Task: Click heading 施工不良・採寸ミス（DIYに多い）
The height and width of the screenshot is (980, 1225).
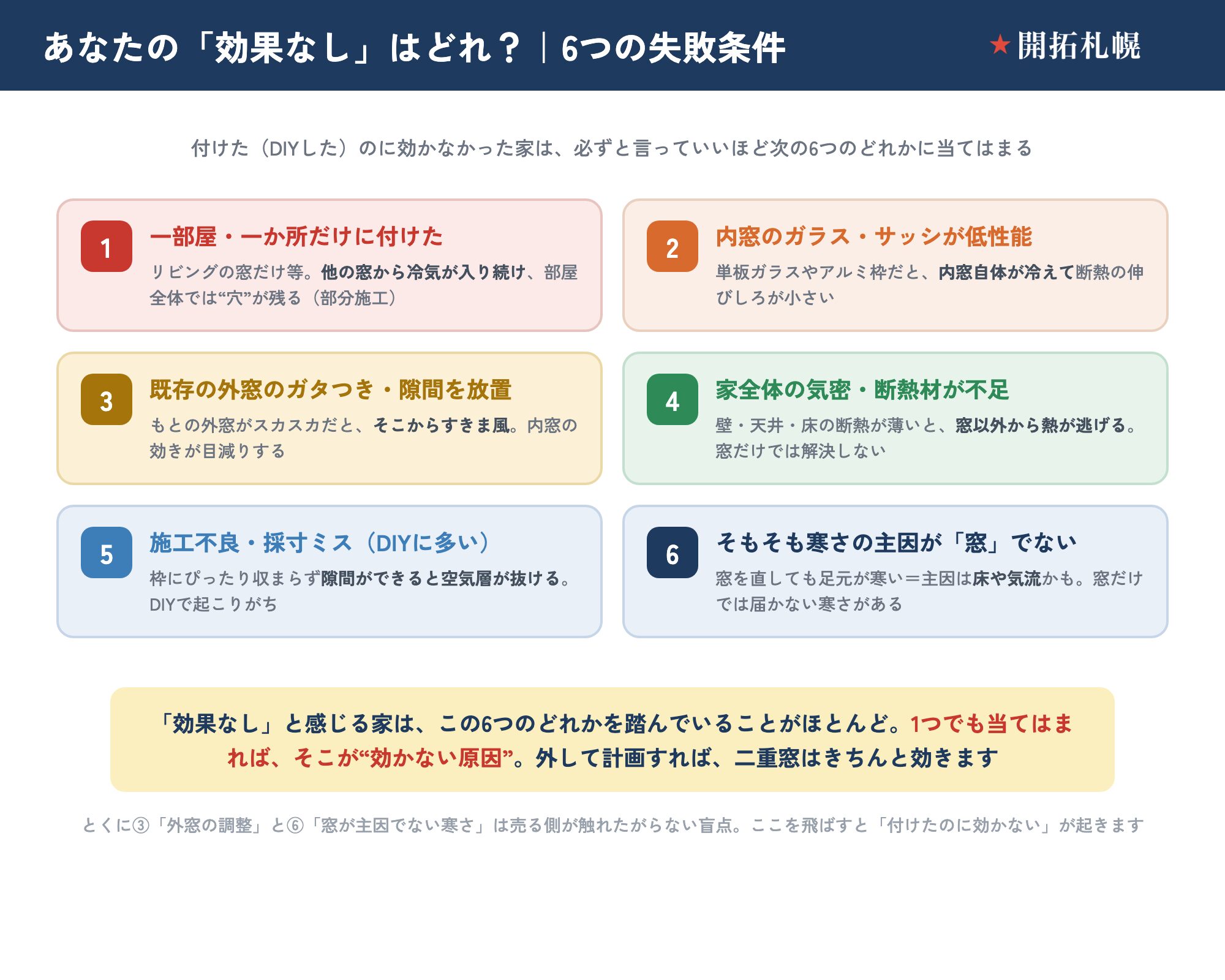Action: coord(319,543)
